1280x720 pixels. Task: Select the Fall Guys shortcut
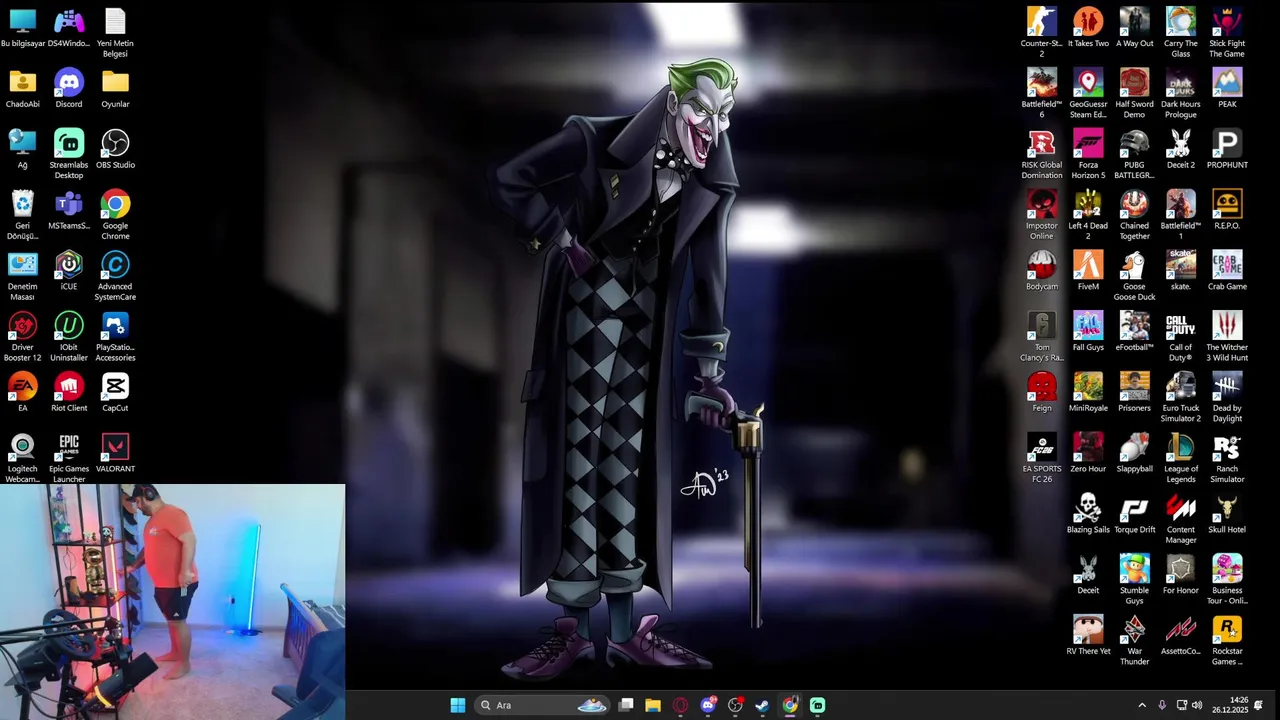(1088, 333)
